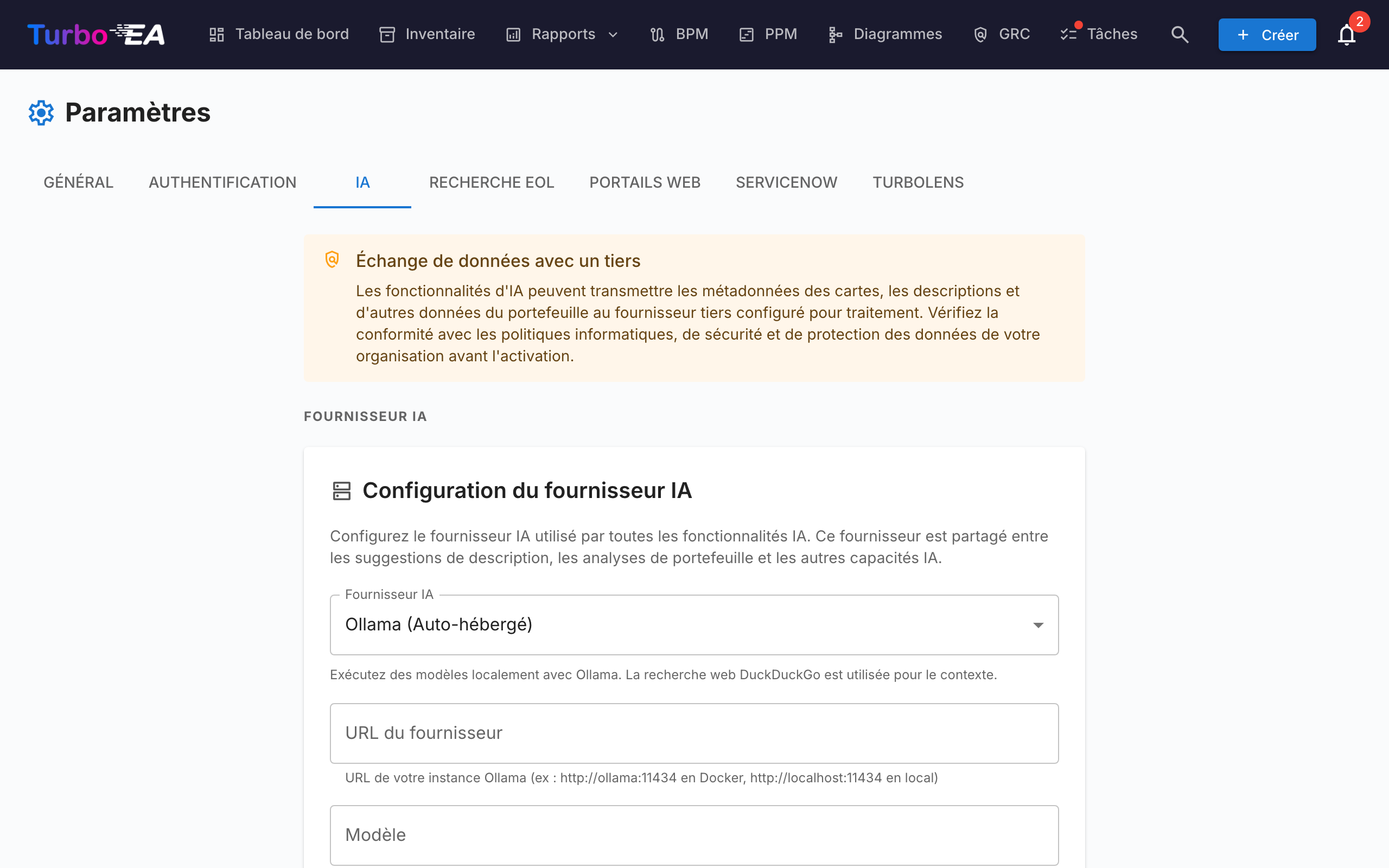Open the TurboLens tab

coord(918,183)
